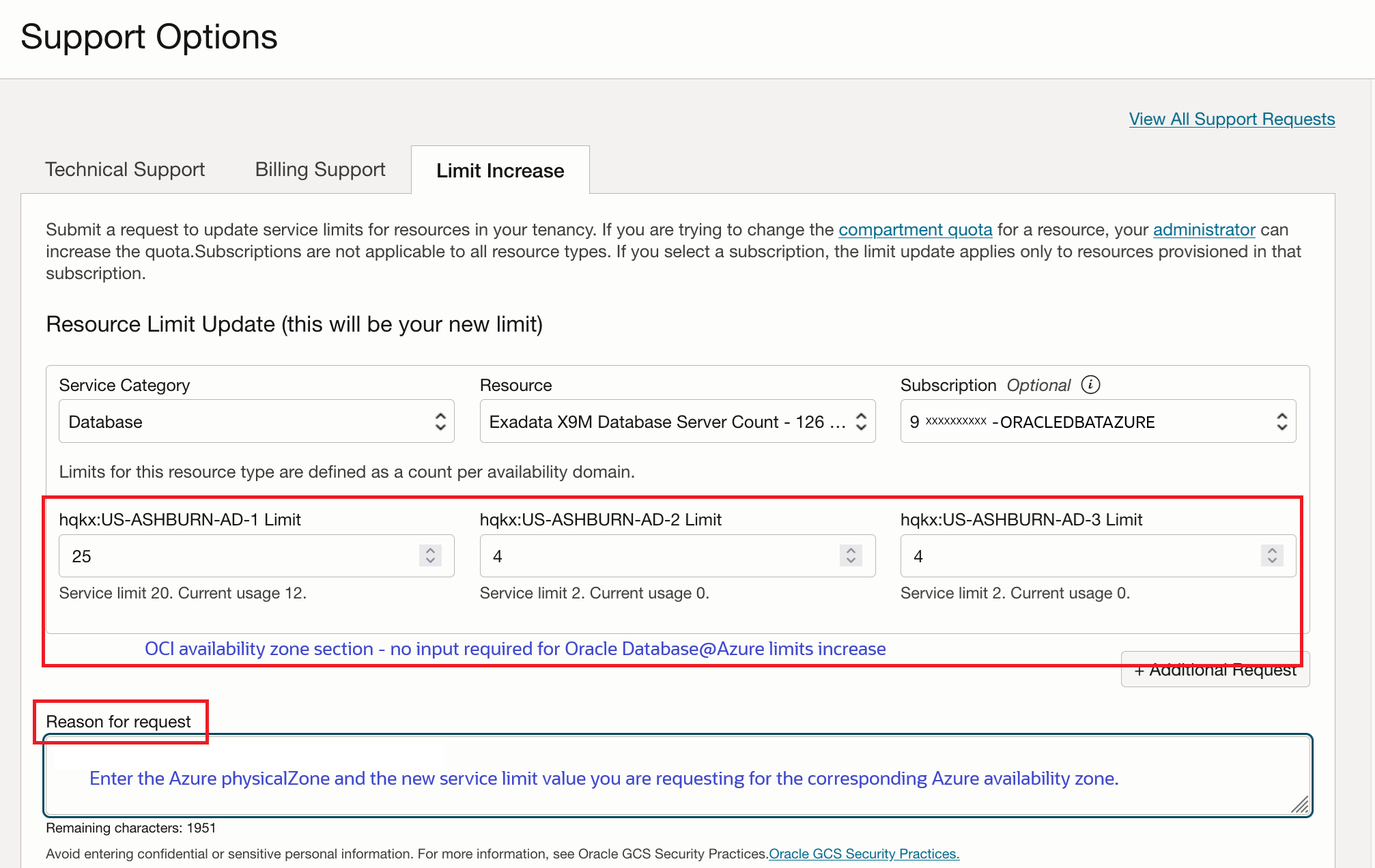Image resolution: width=1375 pixels, height=868 pixels.
Task: Click the Resource dropdown chevron
Action: pyautogui.click(x=860, y=421)
